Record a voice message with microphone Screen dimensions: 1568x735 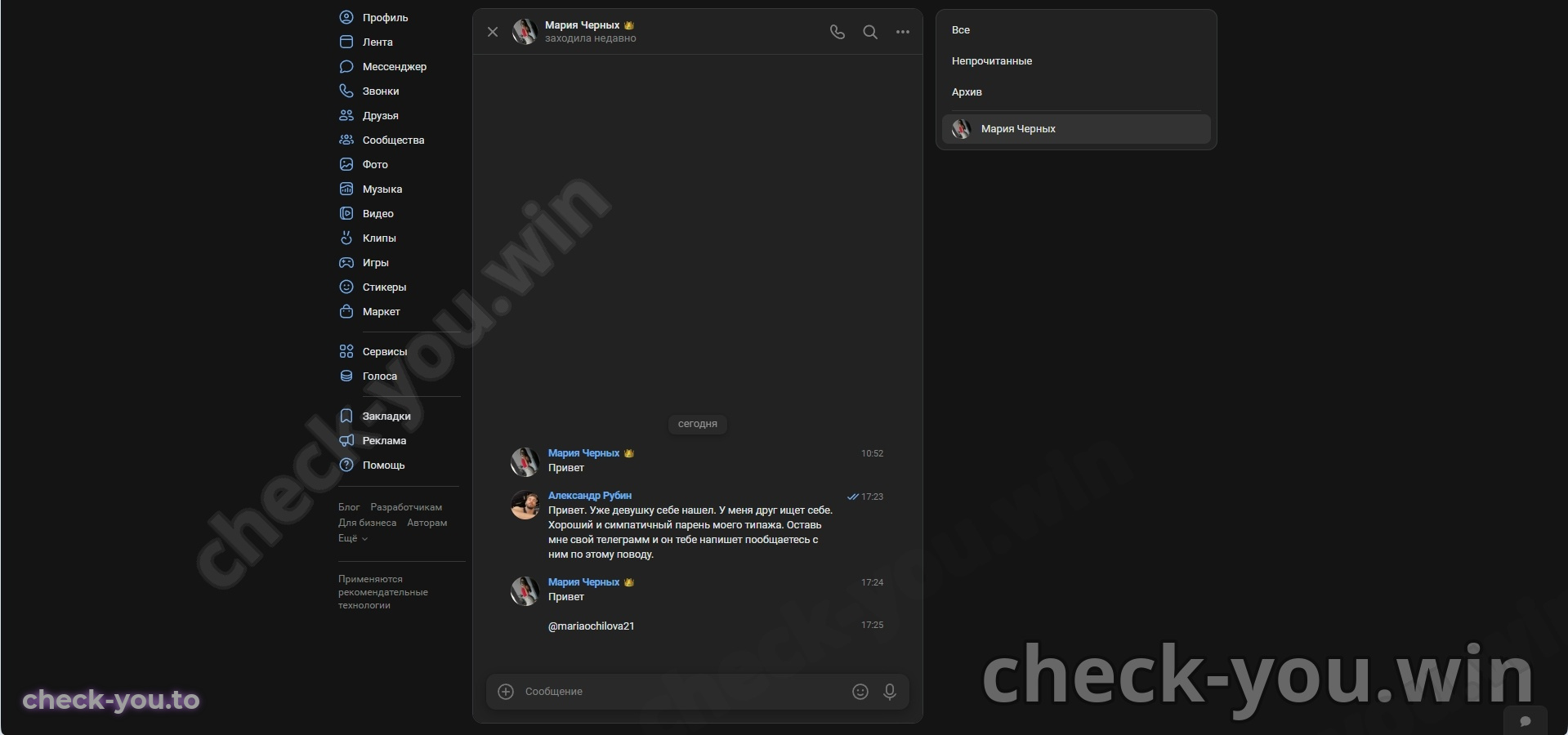tap(890, 692)
